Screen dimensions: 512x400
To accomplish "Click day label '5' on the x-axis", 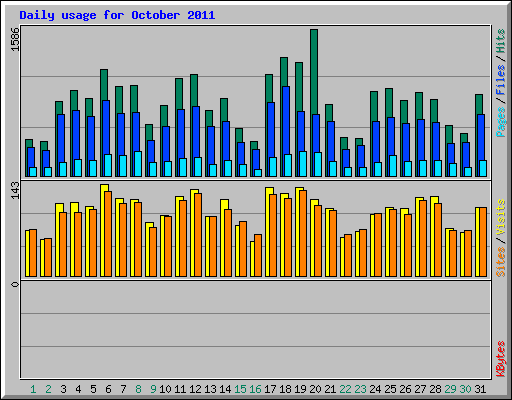I will [93, 389].
